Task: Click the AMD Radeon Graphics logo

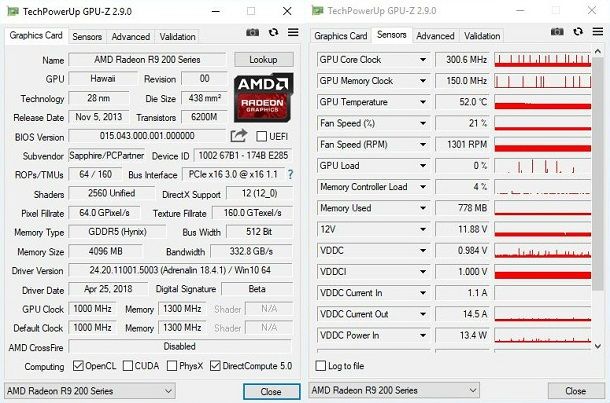Action: point(263,98)
